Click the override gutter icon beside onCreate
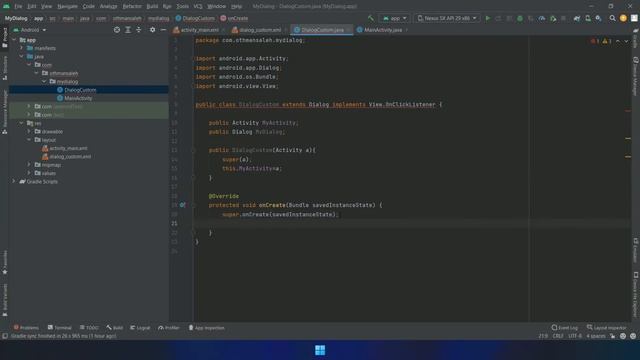The image size is (640, 360). [x=182, y=205]
